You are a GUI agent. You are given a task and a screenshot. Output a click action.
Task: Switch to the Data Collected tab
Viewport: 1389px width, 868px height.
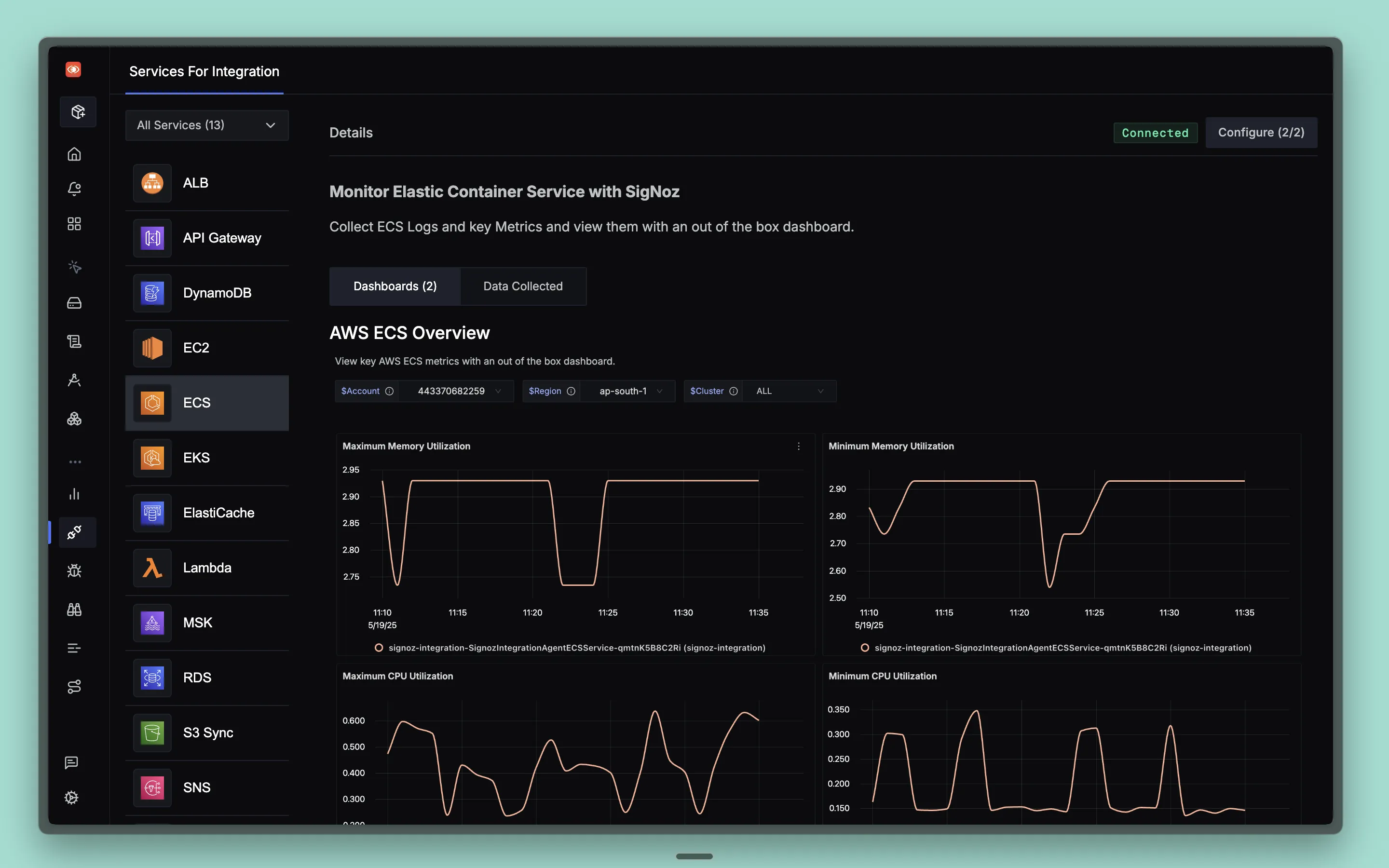[523, 286]
